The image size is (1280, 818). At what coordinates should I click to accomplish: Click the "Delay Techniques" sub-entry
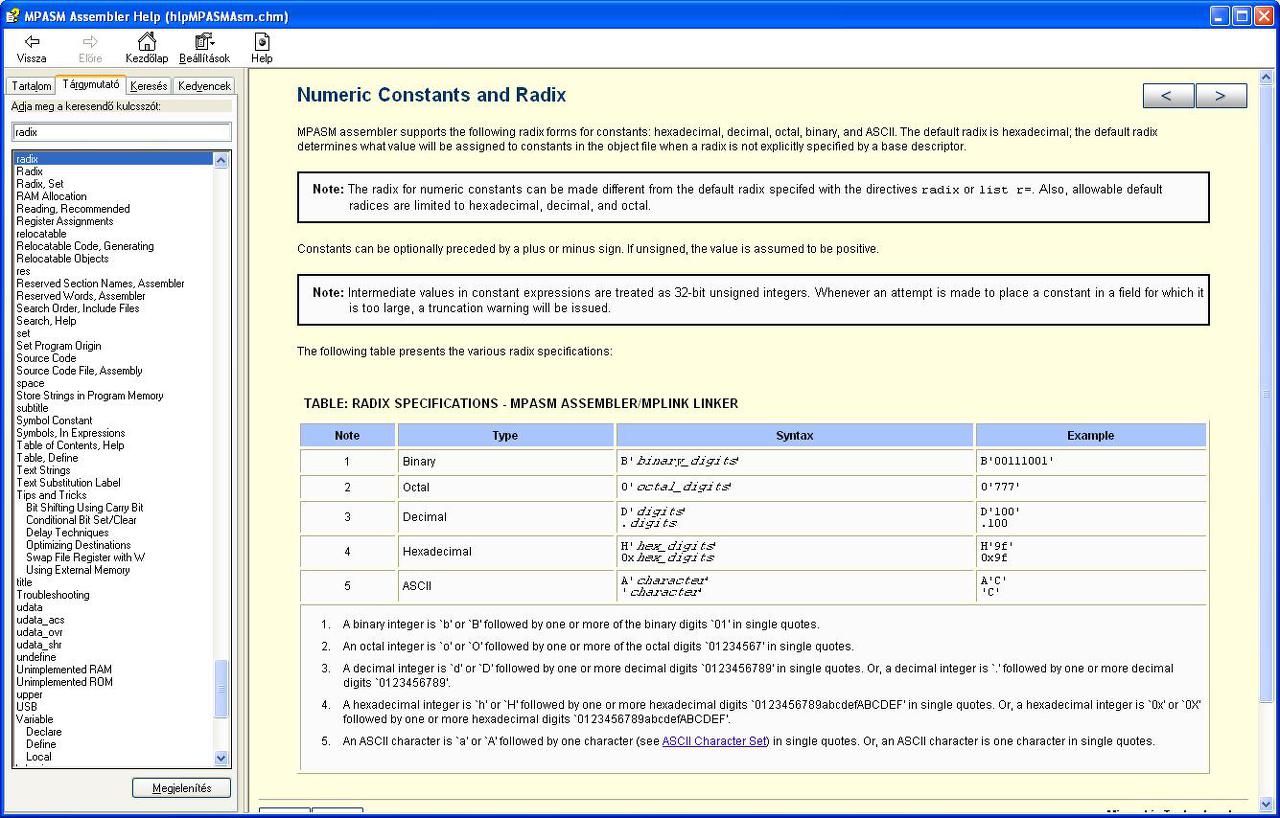pos(67,533)
